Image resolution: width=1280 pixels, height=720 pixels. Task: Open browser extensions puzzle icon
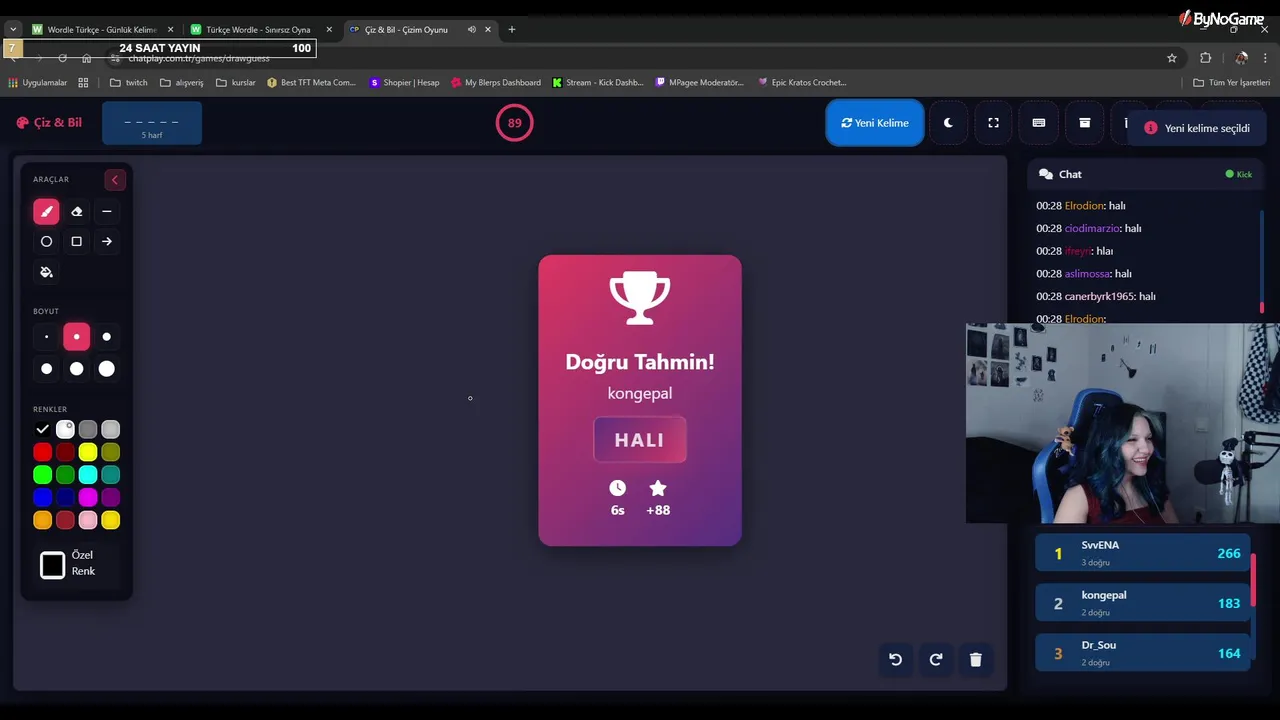[x=1206, y=58]
